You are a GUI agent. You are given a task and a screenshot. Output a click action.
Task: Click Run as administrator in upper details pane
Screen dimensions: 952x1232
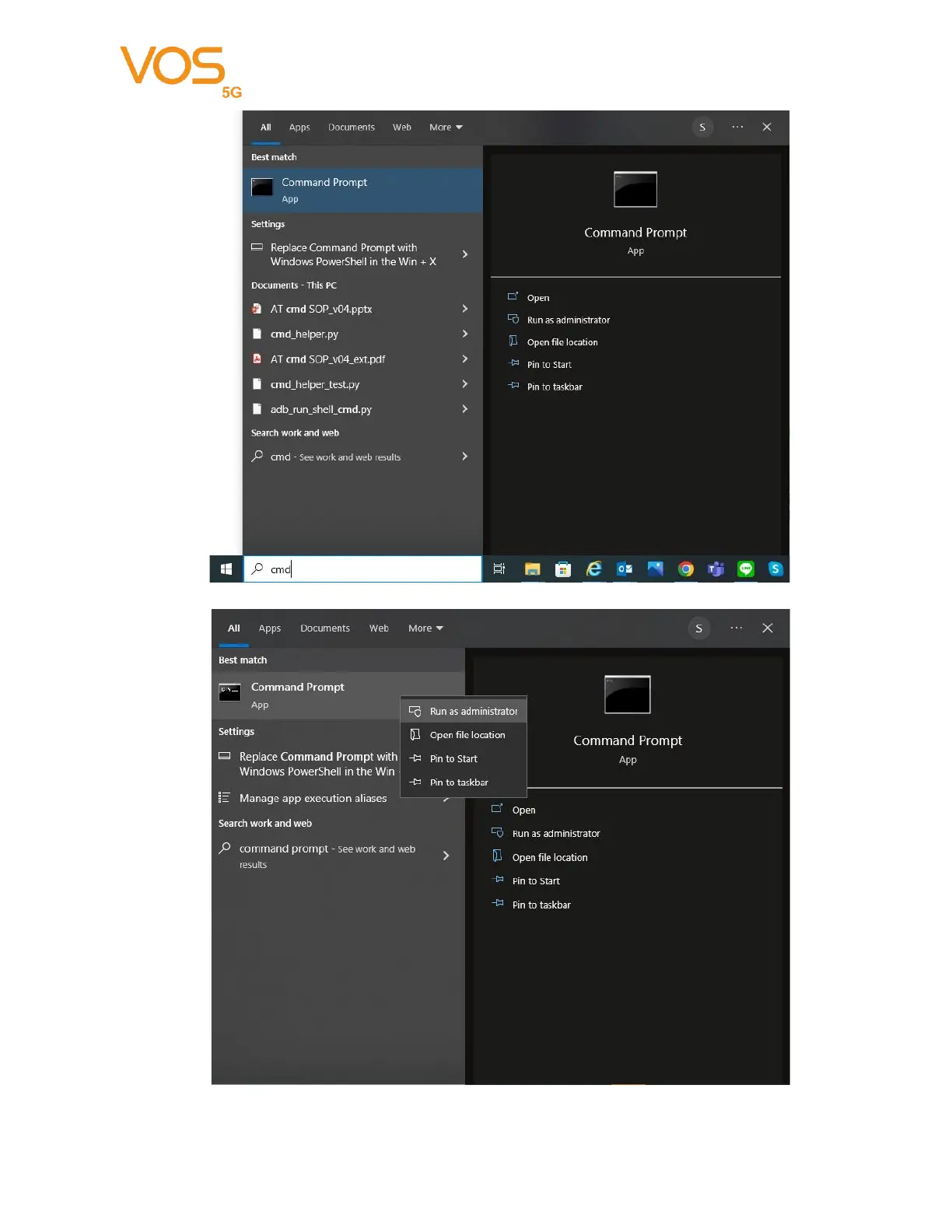coord(569,320)
